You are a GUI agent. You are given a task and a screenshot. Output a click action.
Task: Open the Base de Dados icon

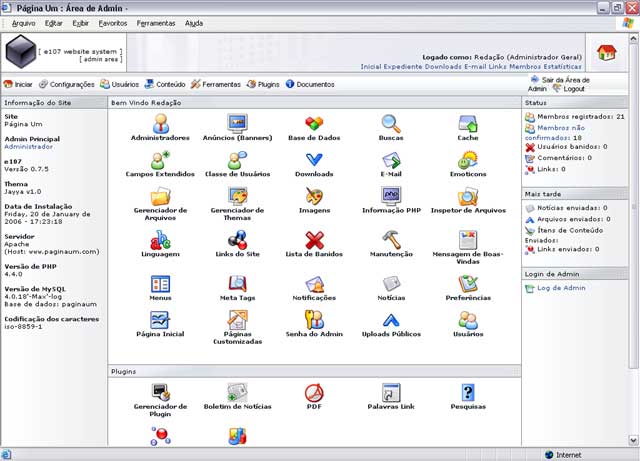tap(314, 123)
